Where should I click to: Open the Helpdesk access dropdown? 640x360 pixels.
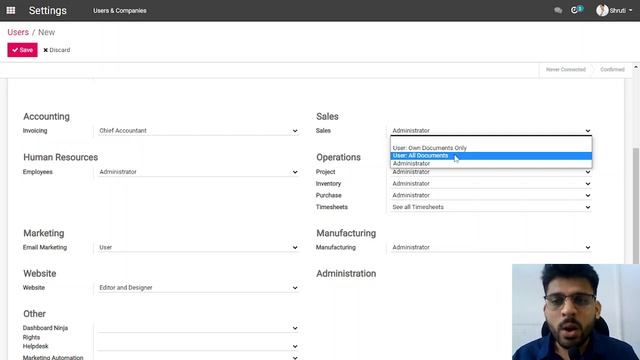click(x=198, y=346)
